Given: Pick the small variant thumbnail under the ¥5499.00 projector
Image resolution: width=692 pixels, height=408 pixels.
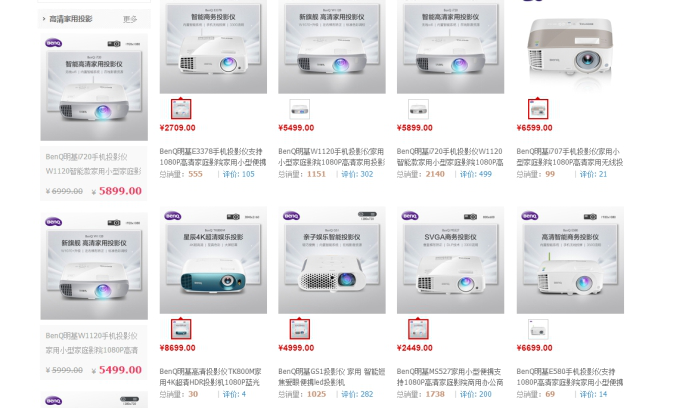Looking at the screenshot, I should tap(299, 109).
